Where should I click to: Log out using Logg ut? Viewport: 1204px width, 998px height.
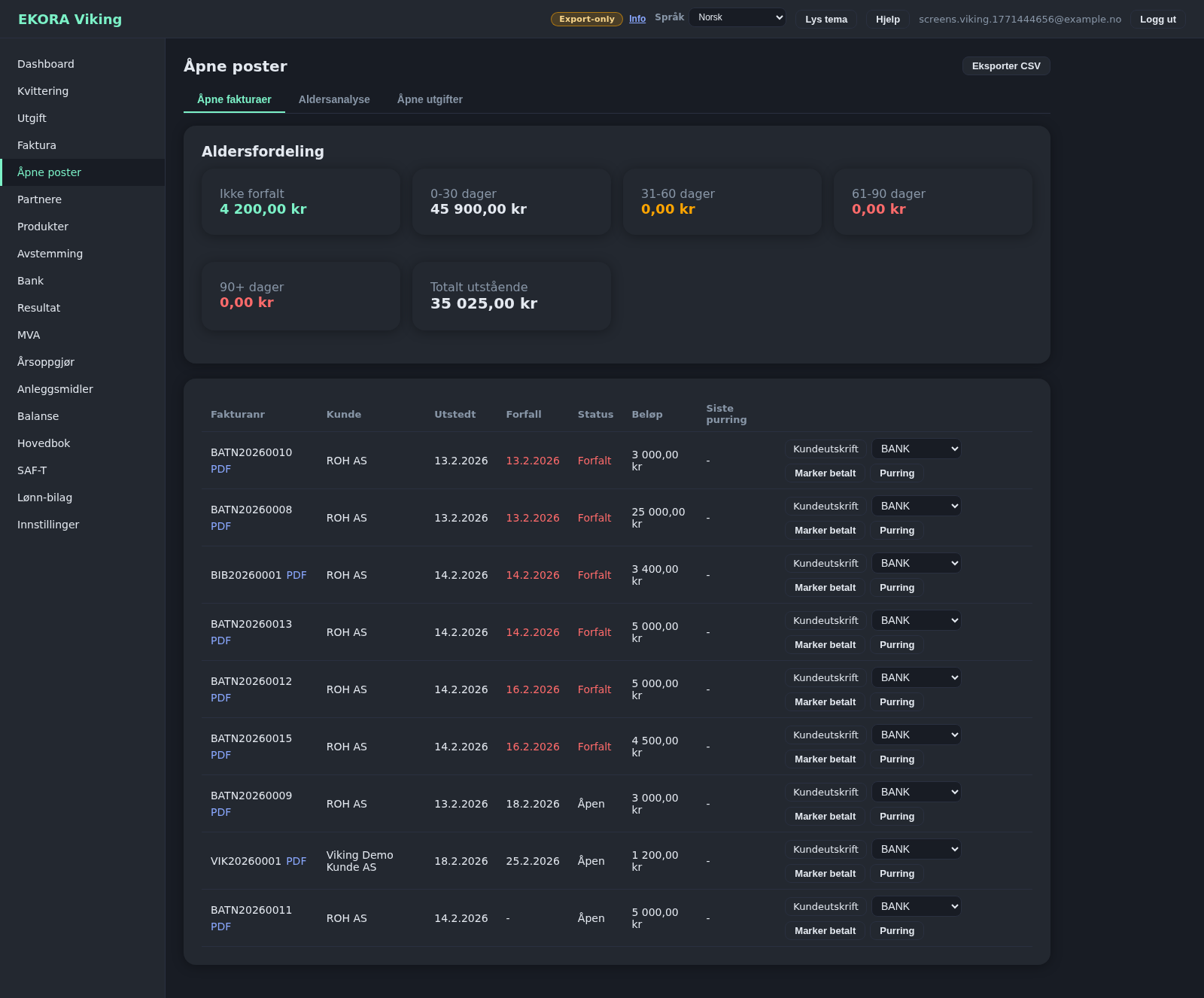pyautogui.click(x=1157, y=20)
